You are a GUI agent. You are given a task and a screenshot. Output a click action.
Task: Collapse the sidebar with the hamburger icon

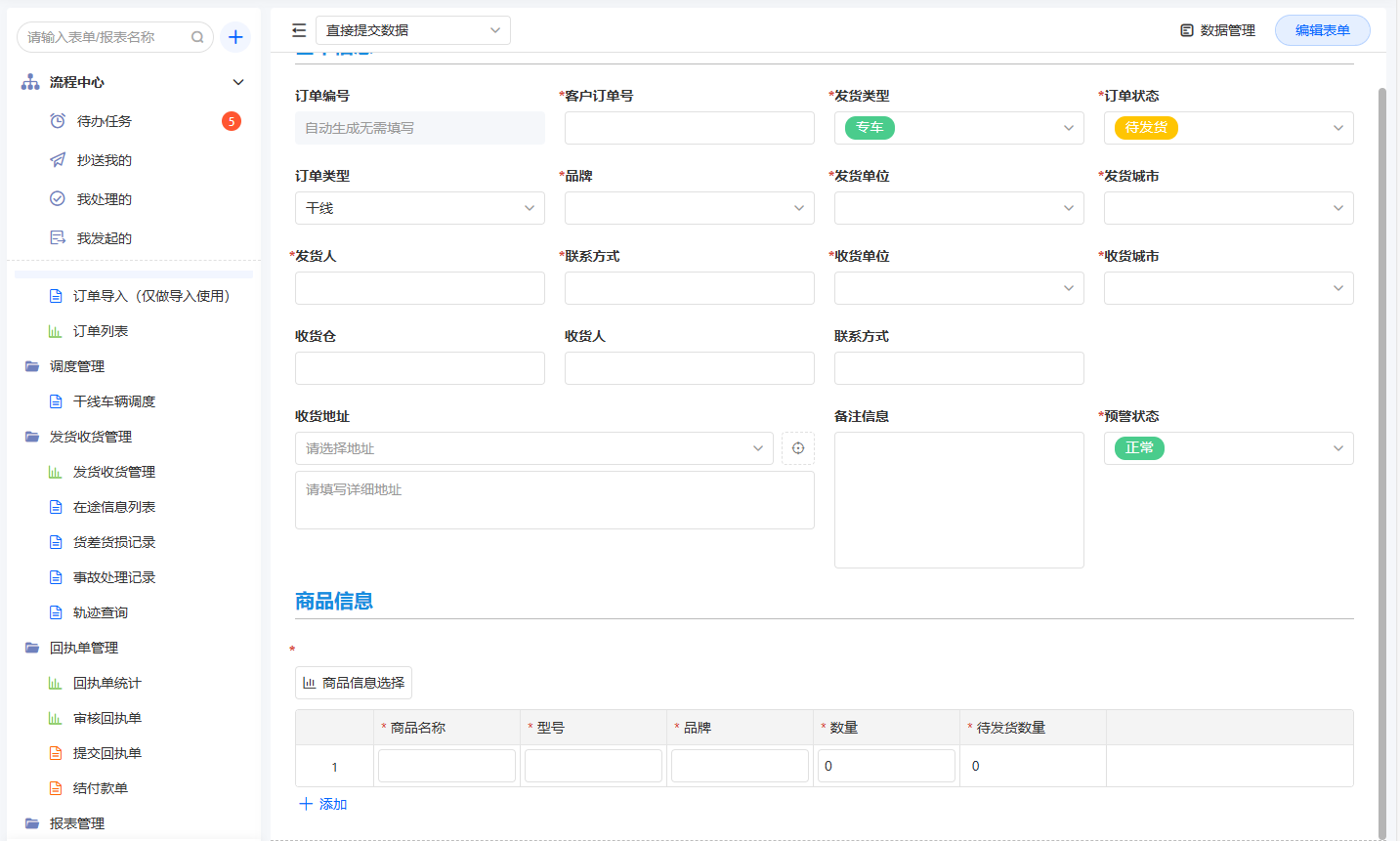coord(299,30)
